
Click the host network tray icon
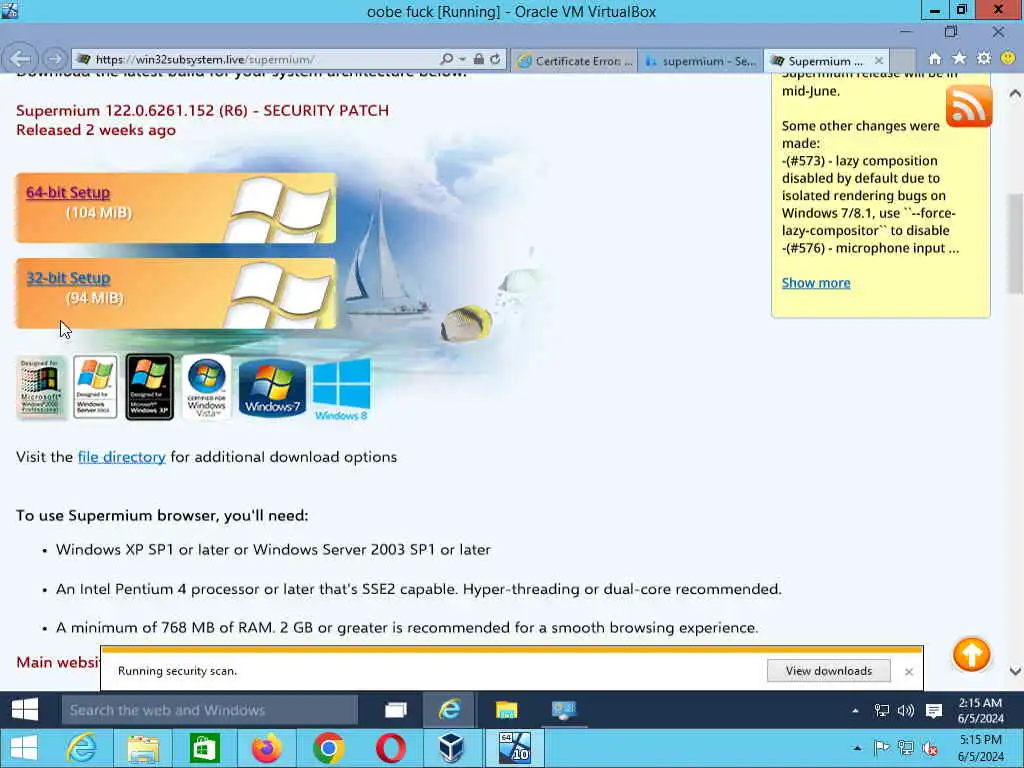pos(906,748)
